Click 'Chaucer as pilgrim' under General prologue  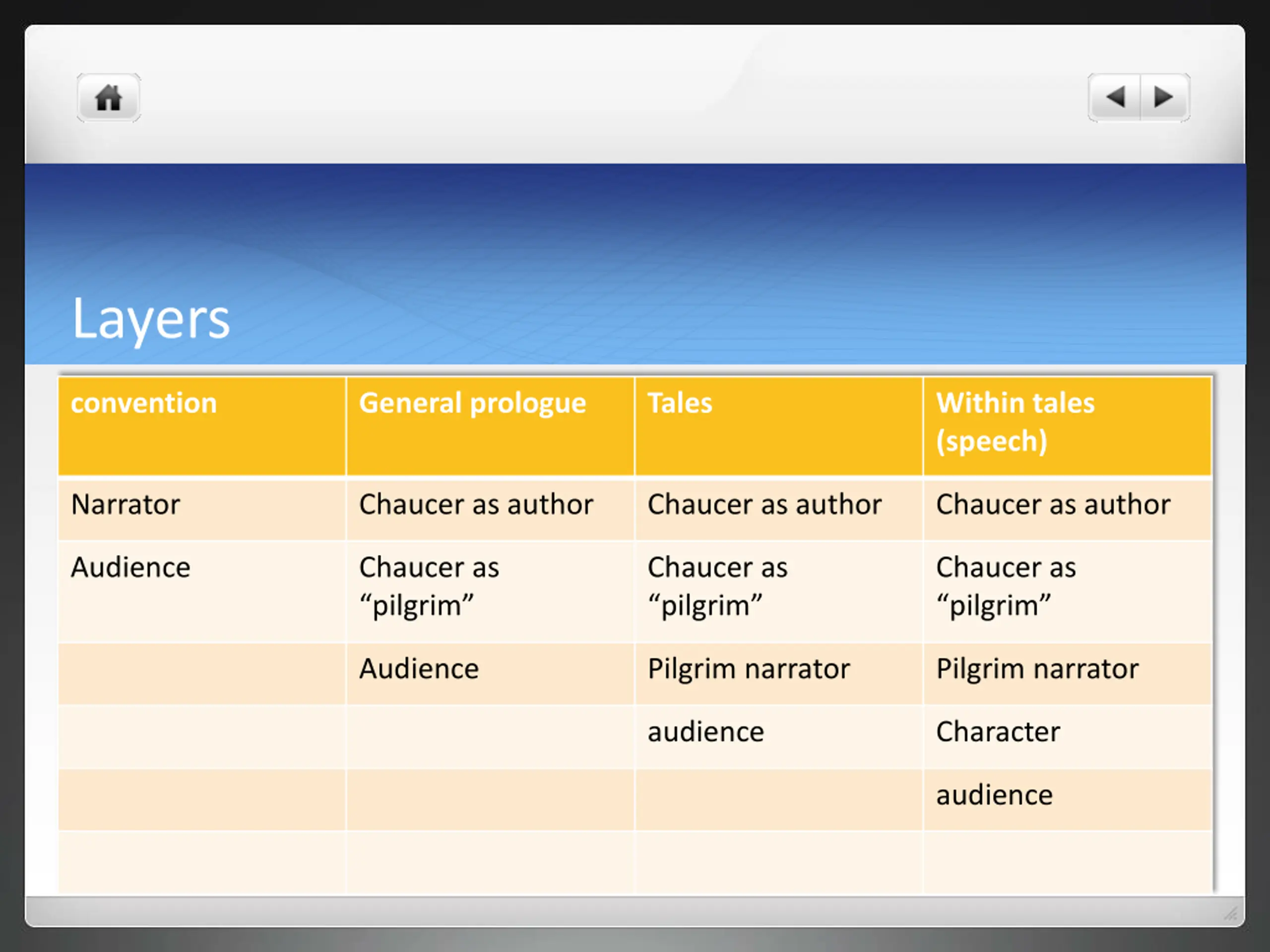[430, 587]
